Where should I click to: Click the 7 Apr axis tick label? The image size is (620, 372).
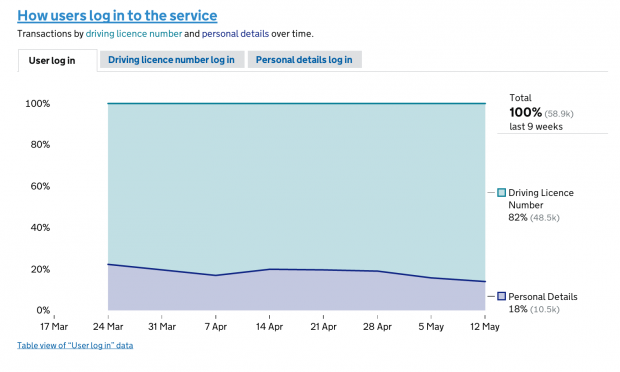point(215,327)
